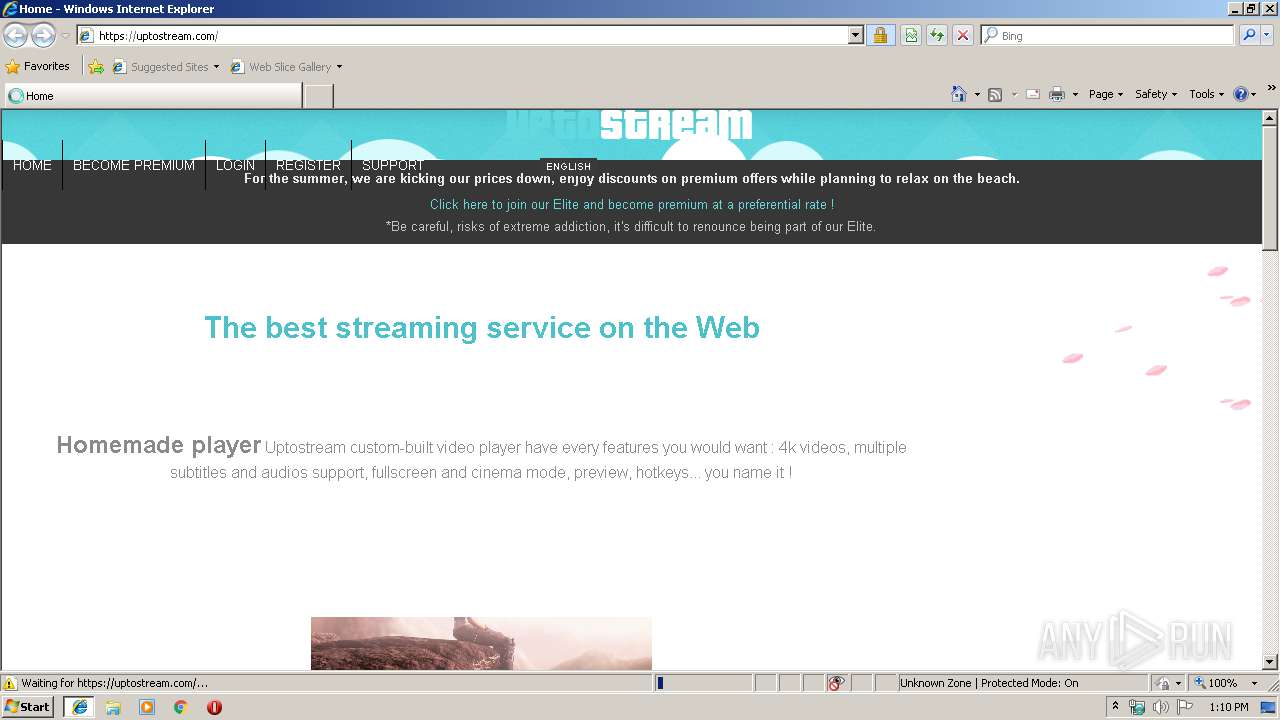This screenshot has width=1280, height=720.
Task: Click the join our Elite premium link
Action: pyautogui.click(x=632, y=204)
